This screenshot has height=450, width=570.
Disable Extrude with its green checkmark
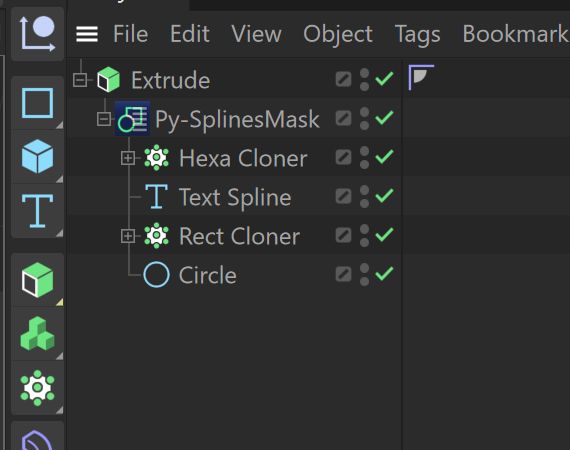pos(384,79)
